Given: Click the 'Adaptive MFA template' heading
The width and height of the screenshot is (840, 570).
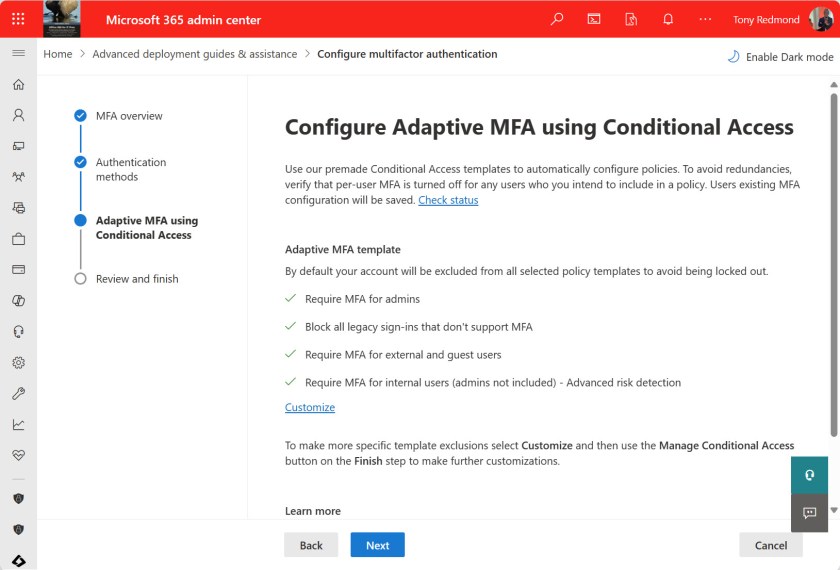Looking at the screenshot, I should tap(343, 250).
